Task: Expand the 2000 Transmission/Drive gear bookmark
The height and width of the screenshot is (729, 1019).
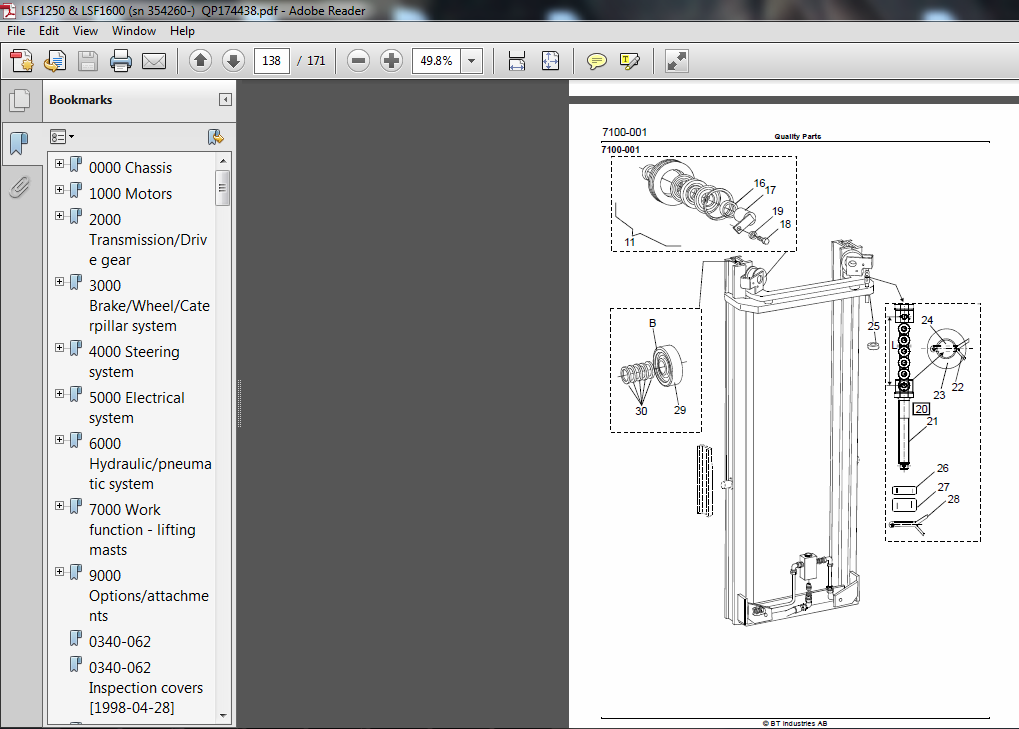Action: click(x=59, y=216)
